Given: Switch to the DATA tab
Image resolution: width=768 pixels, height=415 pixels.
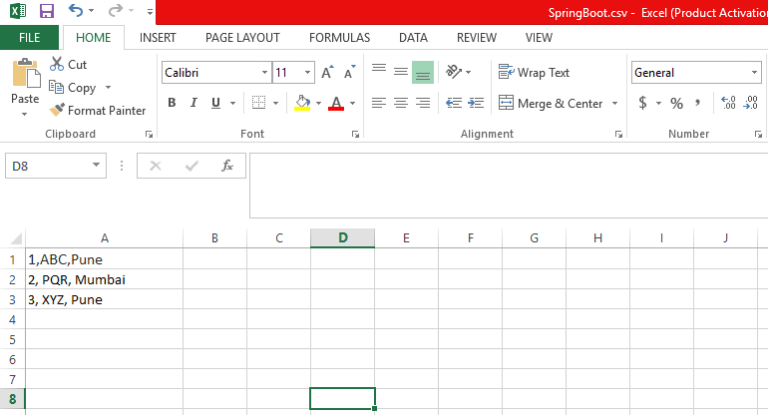Looking at the screenshot, I should [413, 38].
